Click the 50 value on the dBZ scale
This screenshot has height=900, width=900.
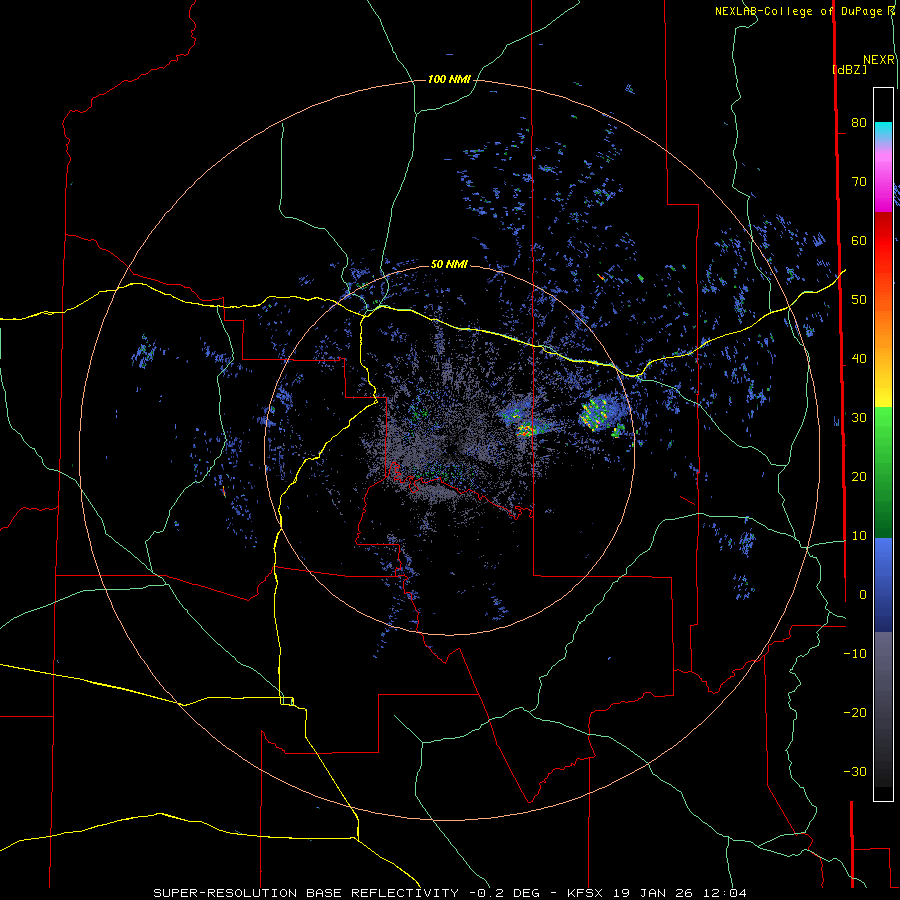859,300
